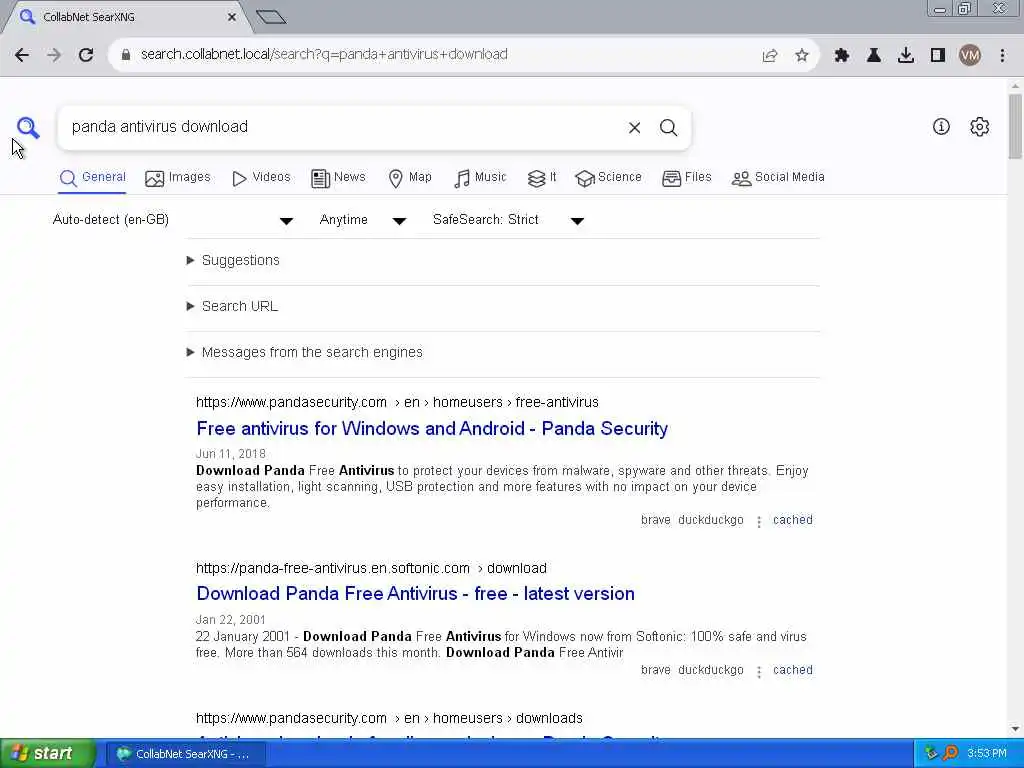1024x768 pixels.
Task: Switch to Files tab
Action: [x=686, y=178]
